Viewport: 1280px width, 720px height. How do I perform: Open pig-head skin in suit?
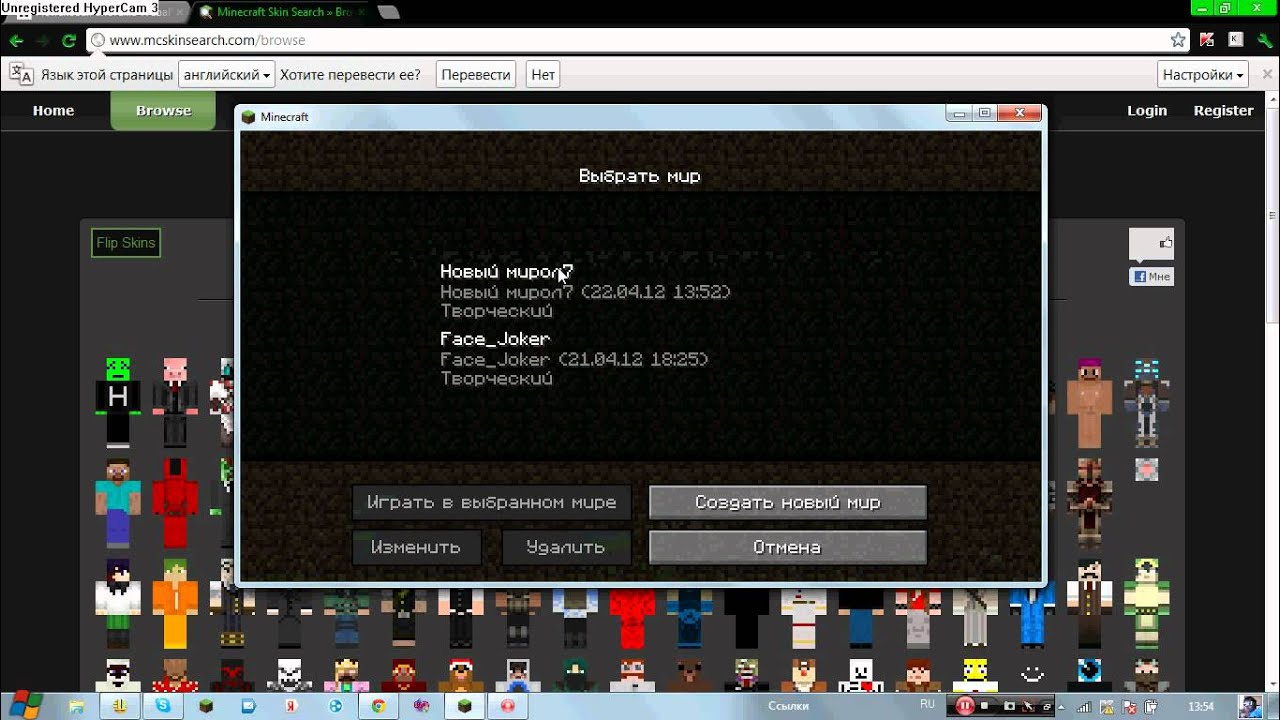pos(175,402)
